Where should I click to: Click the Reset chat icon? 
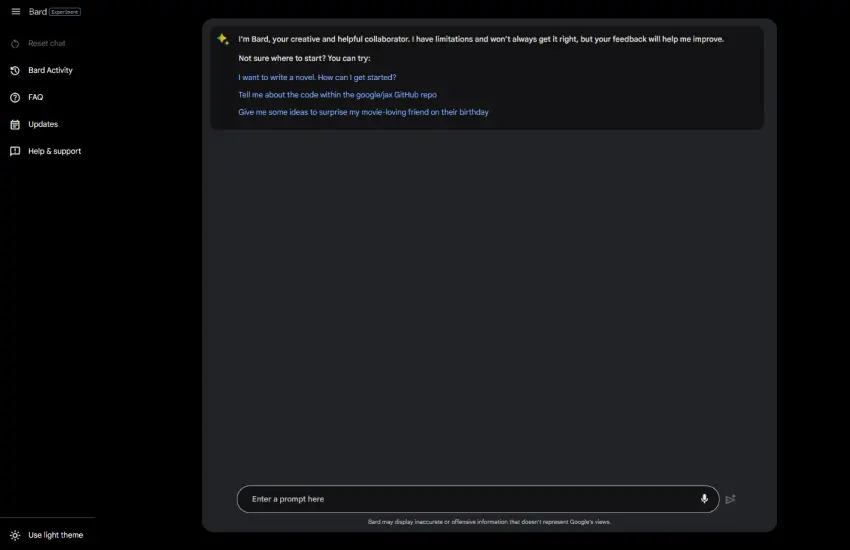(x=15, y=43)
